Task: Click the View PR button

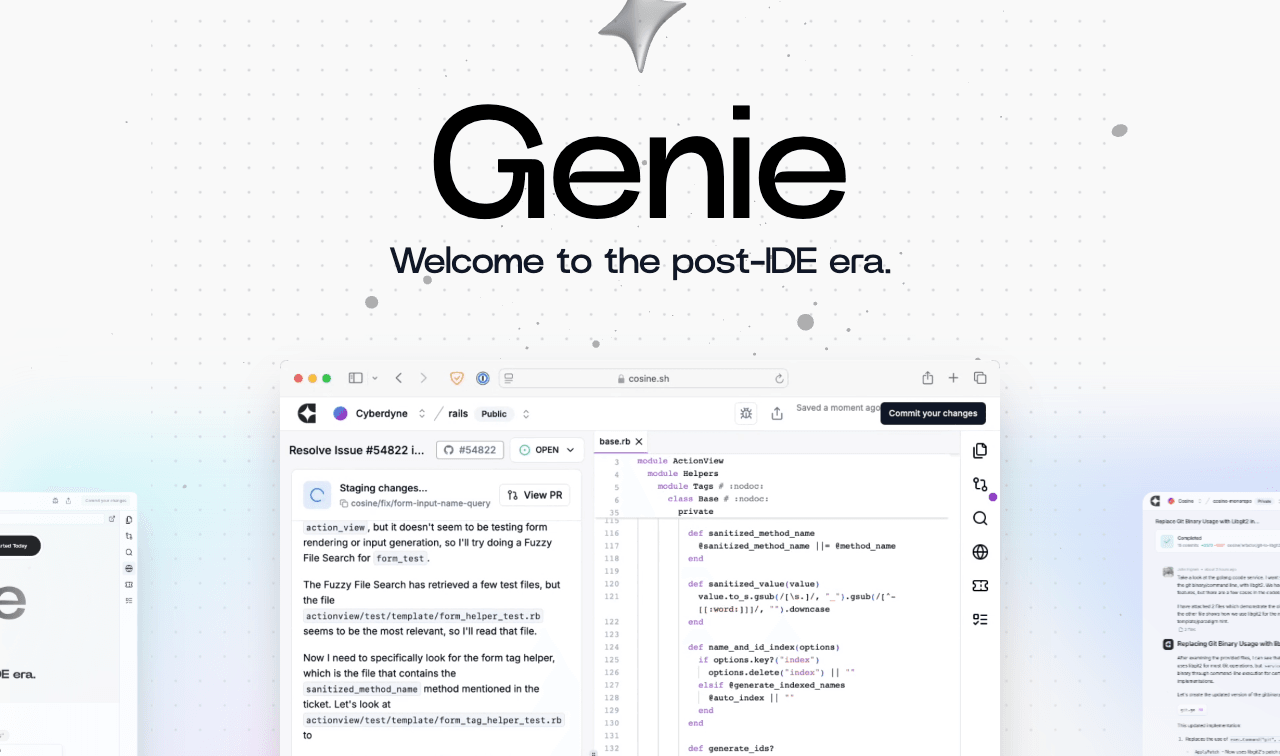Action: [x=534, y=495]
